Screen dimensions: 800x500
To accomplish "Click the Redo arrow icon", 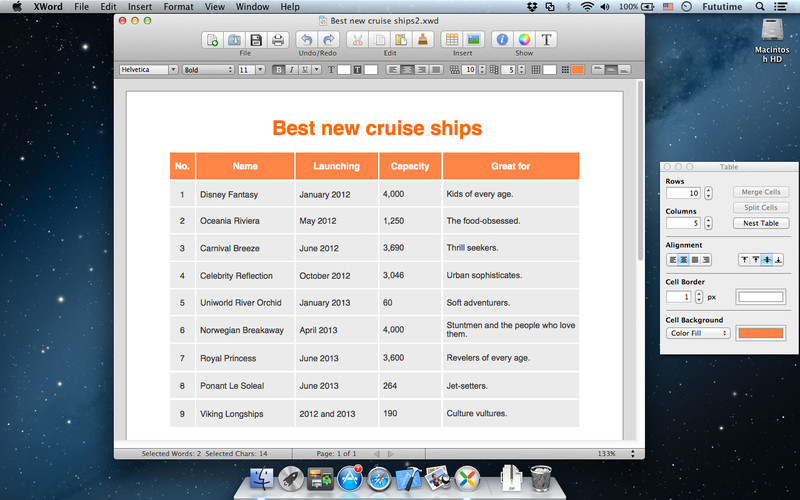I will pyautogui.click(x=329, y=40).
